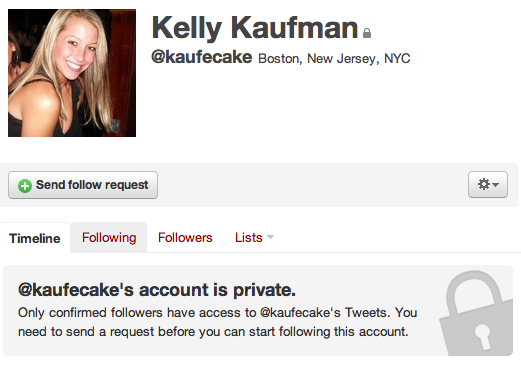
Task: Expand the Lists dropdown arrow
Action: [x=270, y=237]
